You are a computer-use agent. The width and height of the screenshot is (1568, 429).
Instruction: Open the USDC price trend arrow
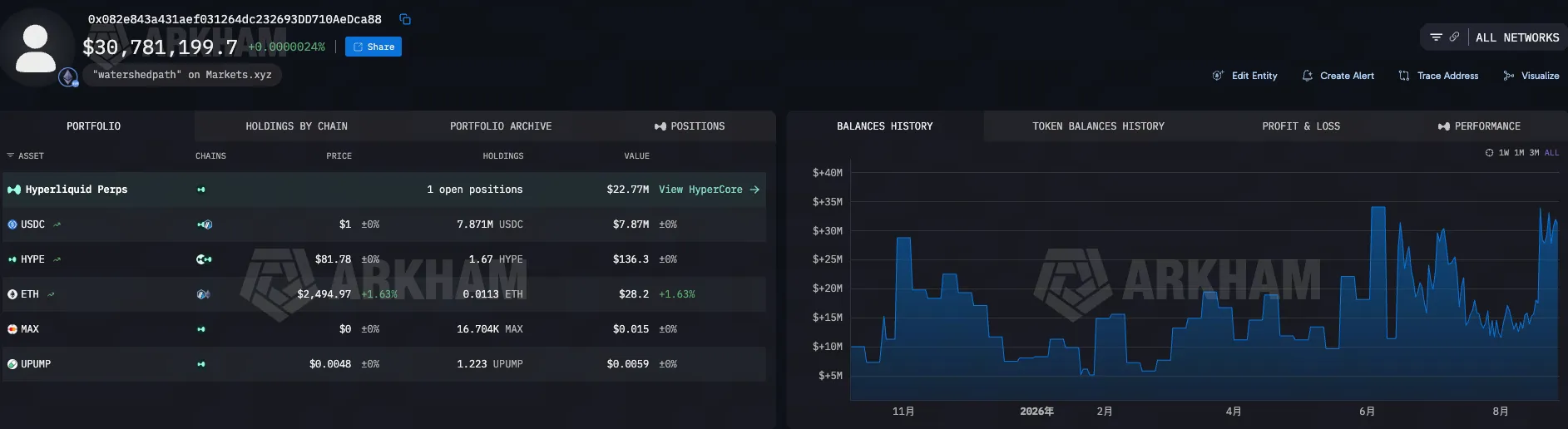(x=57, y=224)
